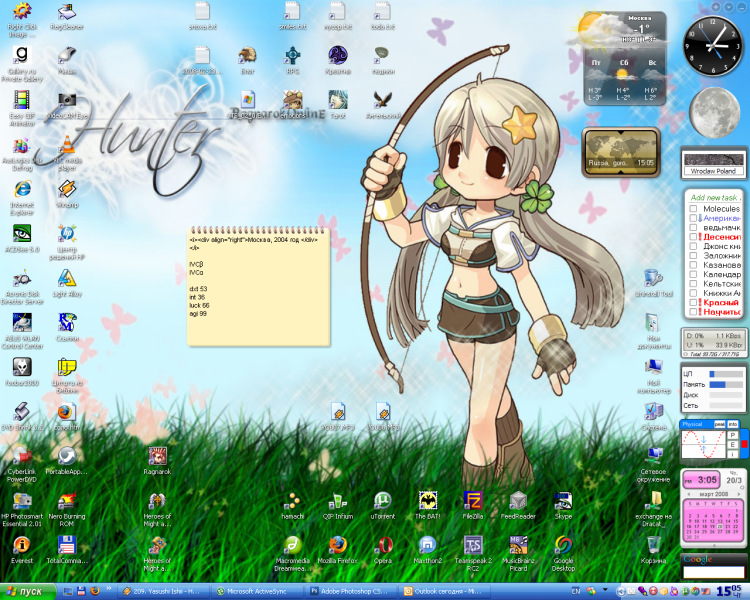Click the P button in biorhythm gadget
Image resolution: width=750 pixels, height=600 pixels.
(732, 435)
